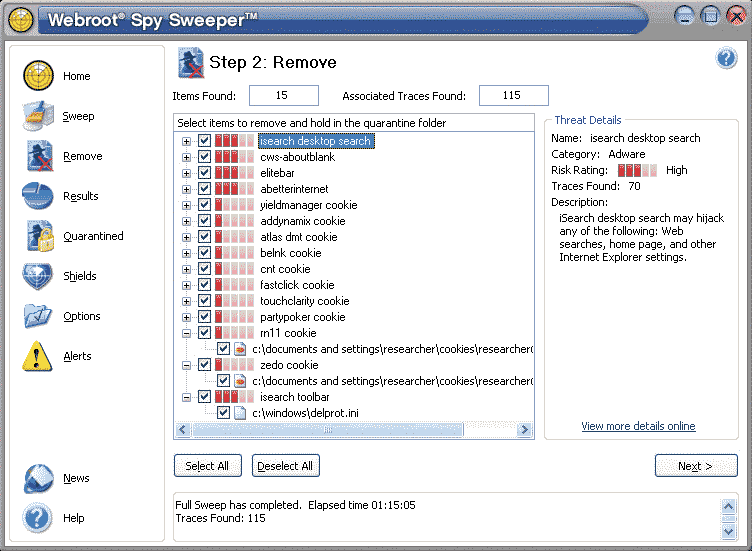The image size is (752, 551).
Task: Click the Step 2 Remove header icon
Action: pyautogui.click(x=190, y=62)
